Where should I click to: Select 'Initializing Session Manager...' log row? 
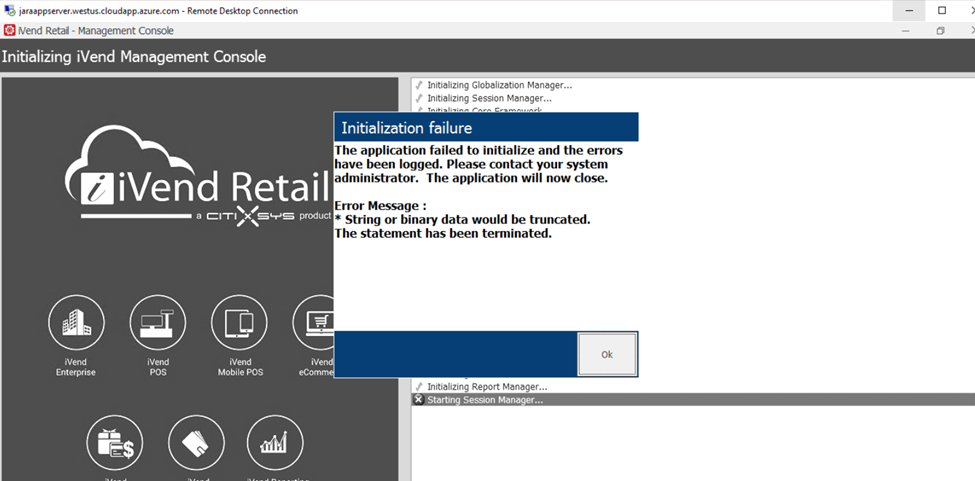(693, 98)
